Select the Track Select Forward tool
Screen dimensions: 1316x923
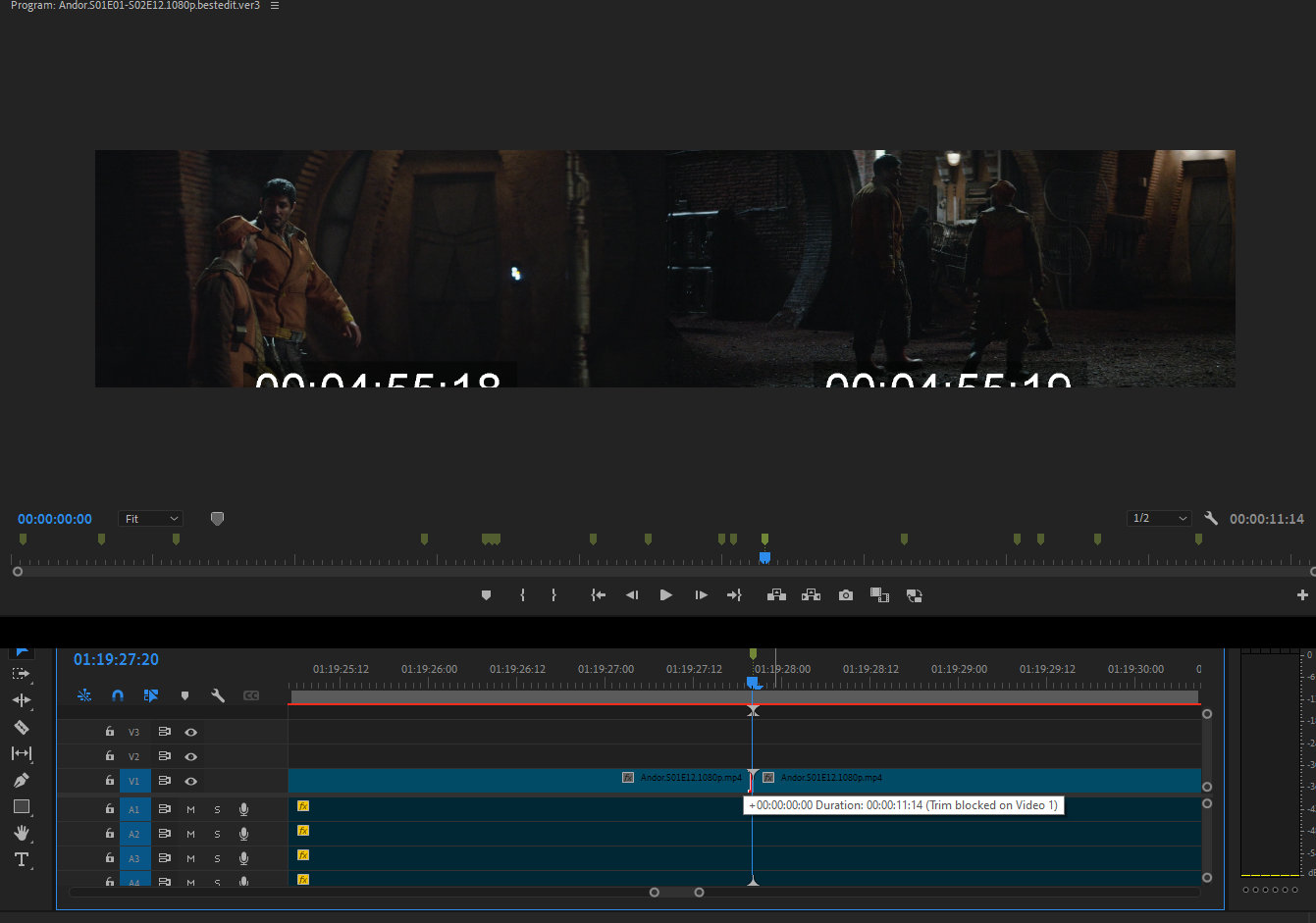[21, 674]
